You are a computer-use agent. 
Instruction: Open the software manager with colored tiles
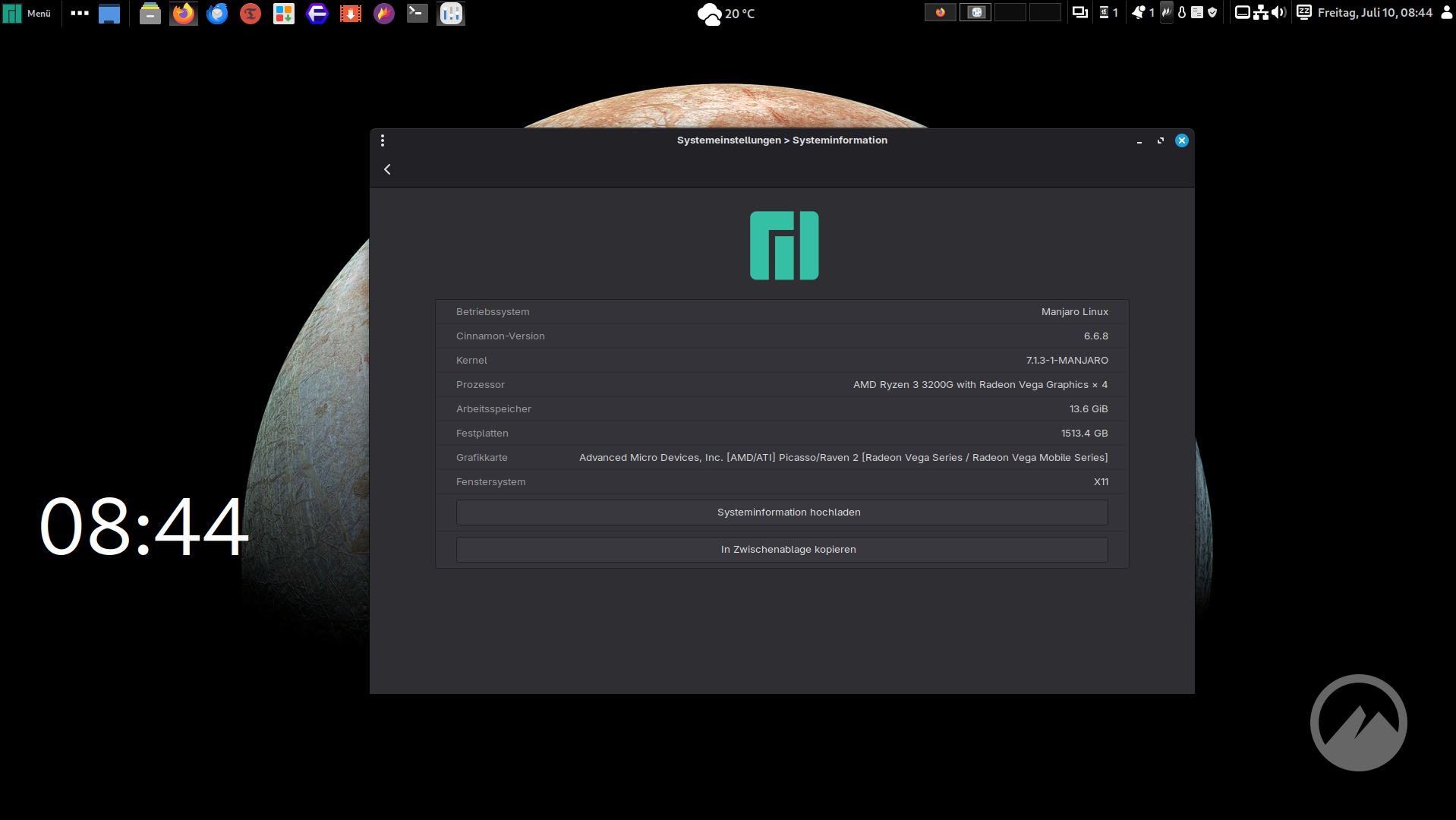[284, 13]
